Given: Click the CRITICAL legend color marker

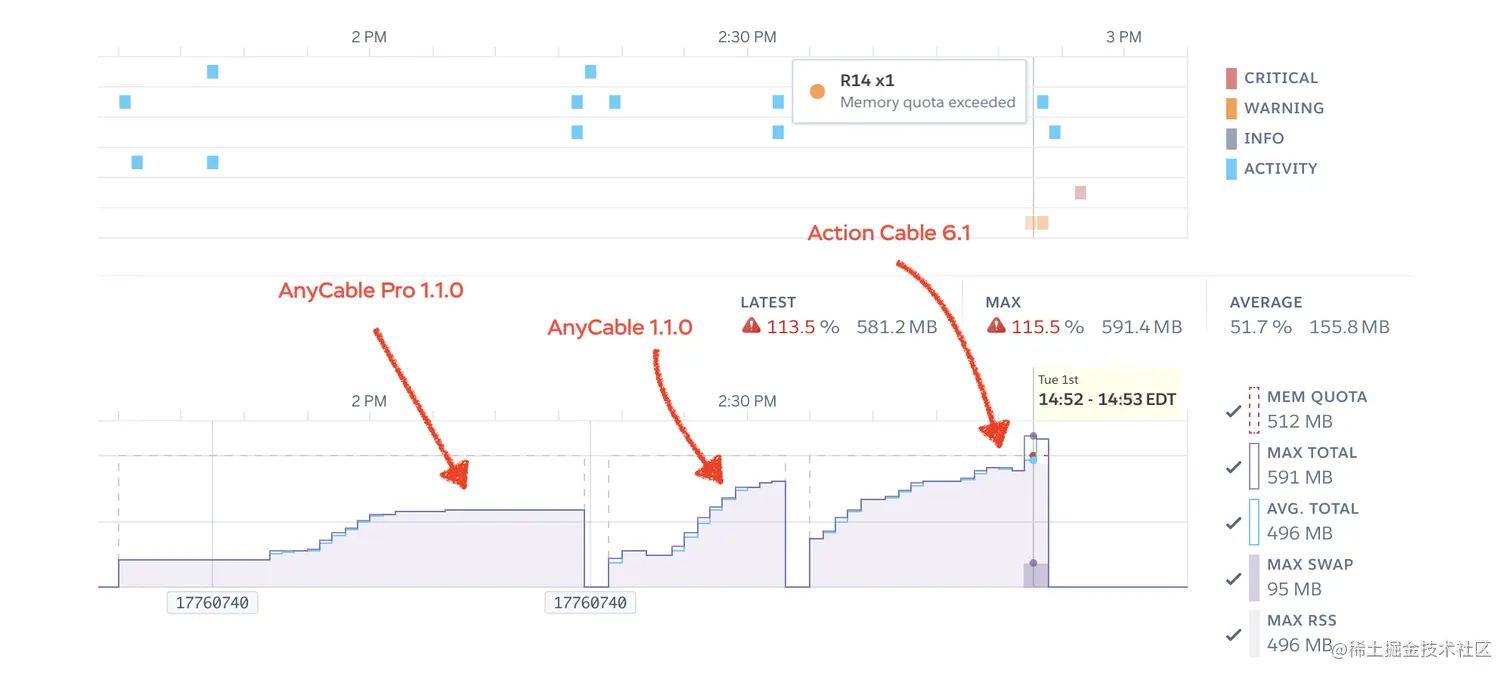Looking at the screenshot, I should point(1231,78).
